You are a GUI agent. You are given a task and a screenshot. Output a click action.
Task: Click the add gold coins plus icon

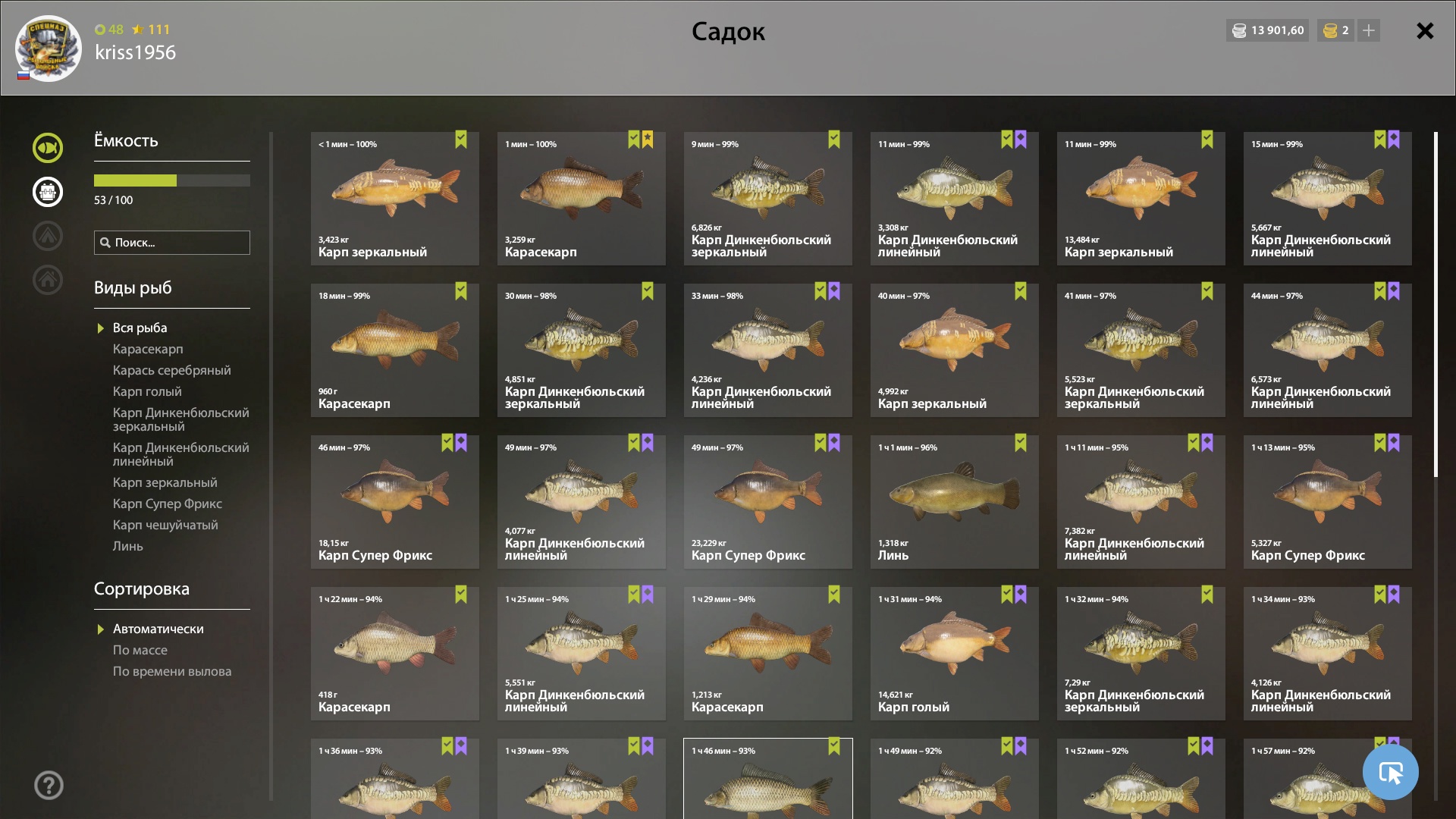(x=1369, y=30)
